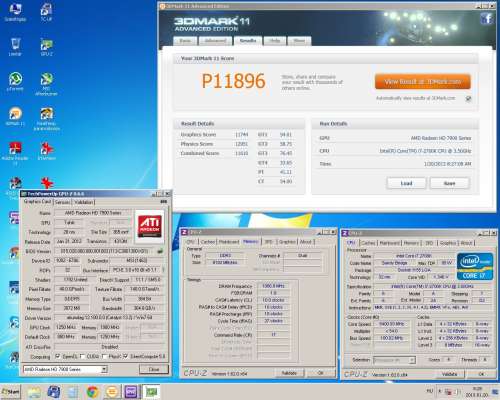500x400 pixels.
Task: Show hidden tray icons arrow
Action: (440, 391)
